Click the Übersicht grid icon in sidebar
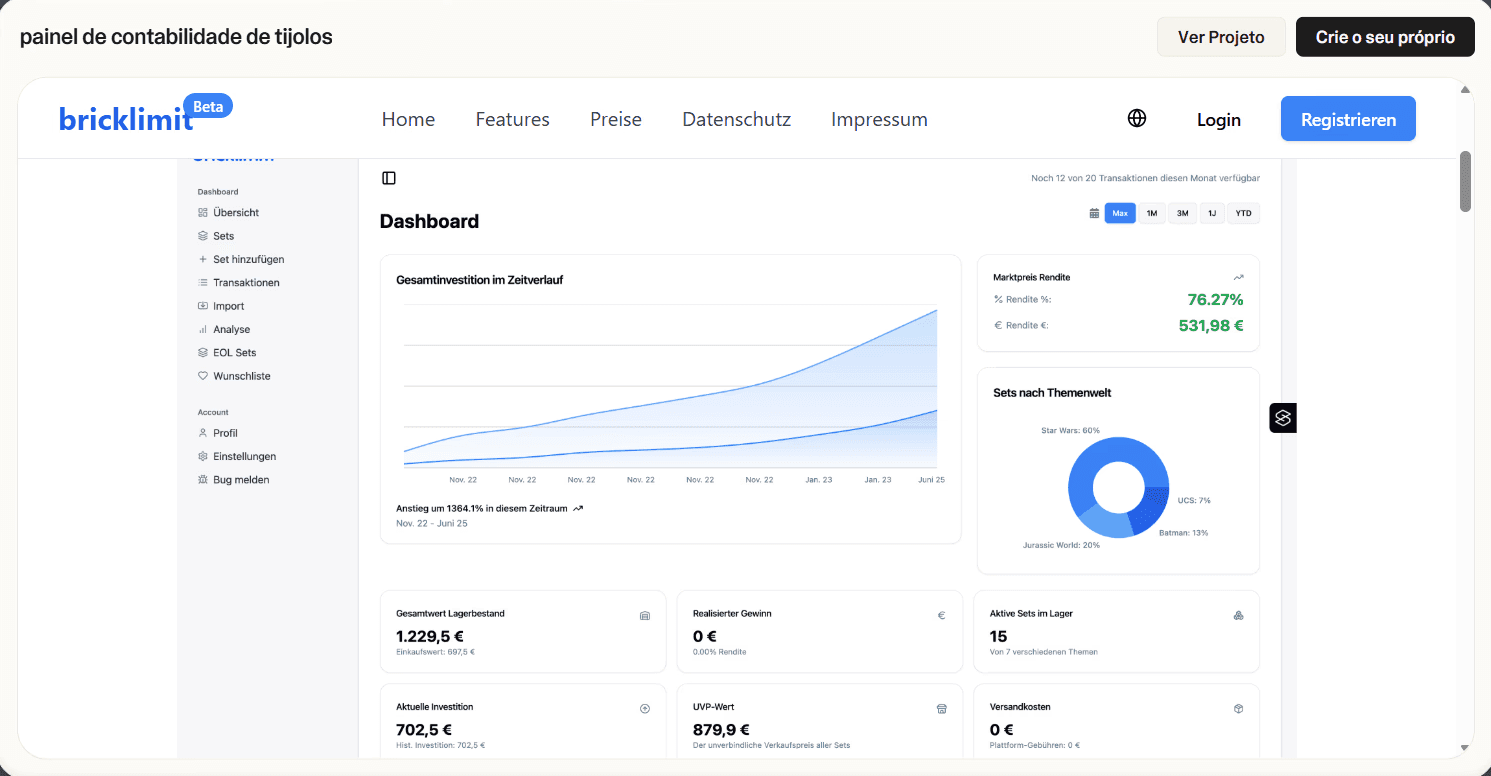Image resolution: width=1491 pixels, height=776 pixels. point(203,212)
